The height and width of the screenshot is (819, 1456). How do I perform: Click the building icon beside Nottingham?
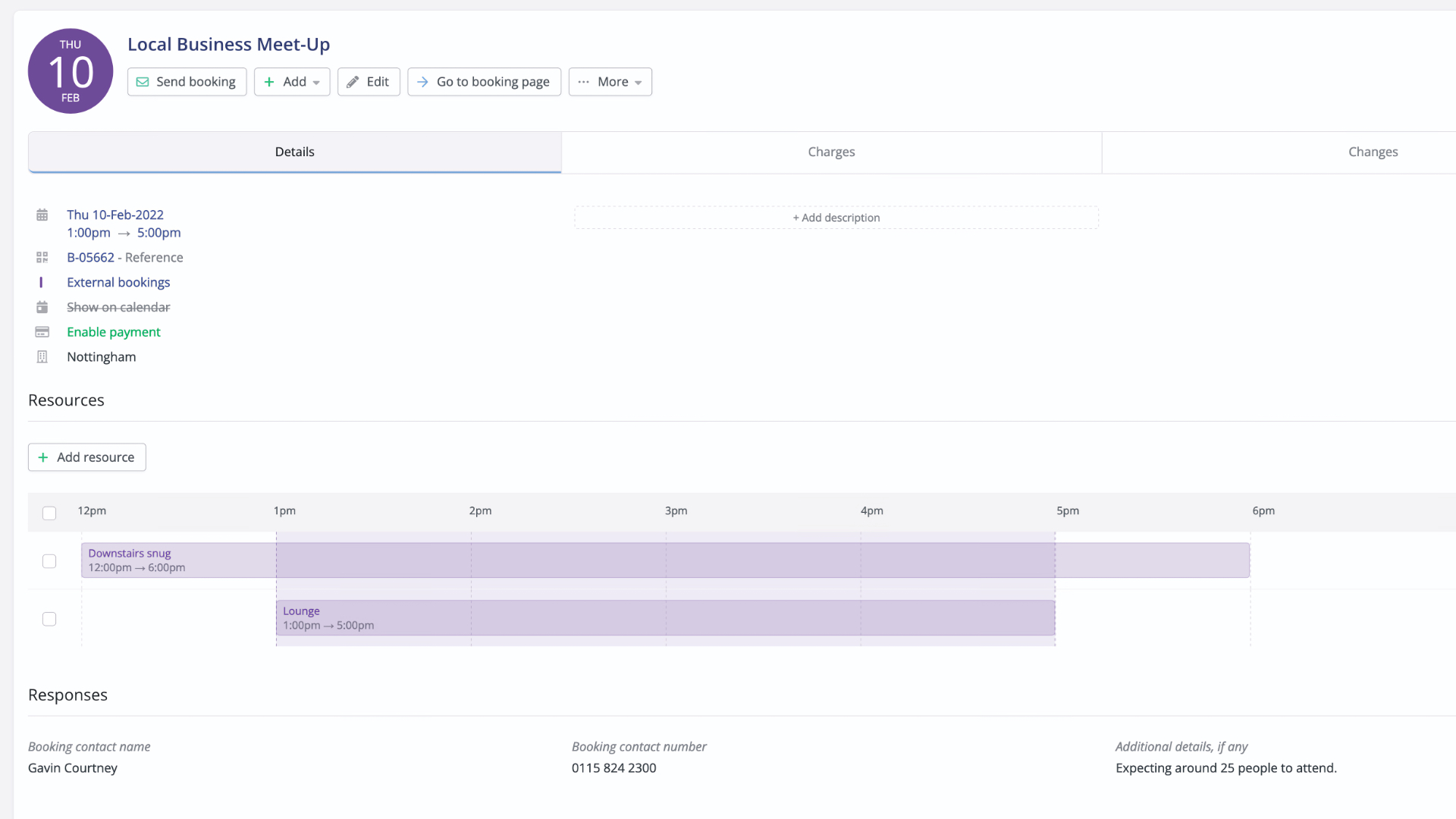coord(42,357)
